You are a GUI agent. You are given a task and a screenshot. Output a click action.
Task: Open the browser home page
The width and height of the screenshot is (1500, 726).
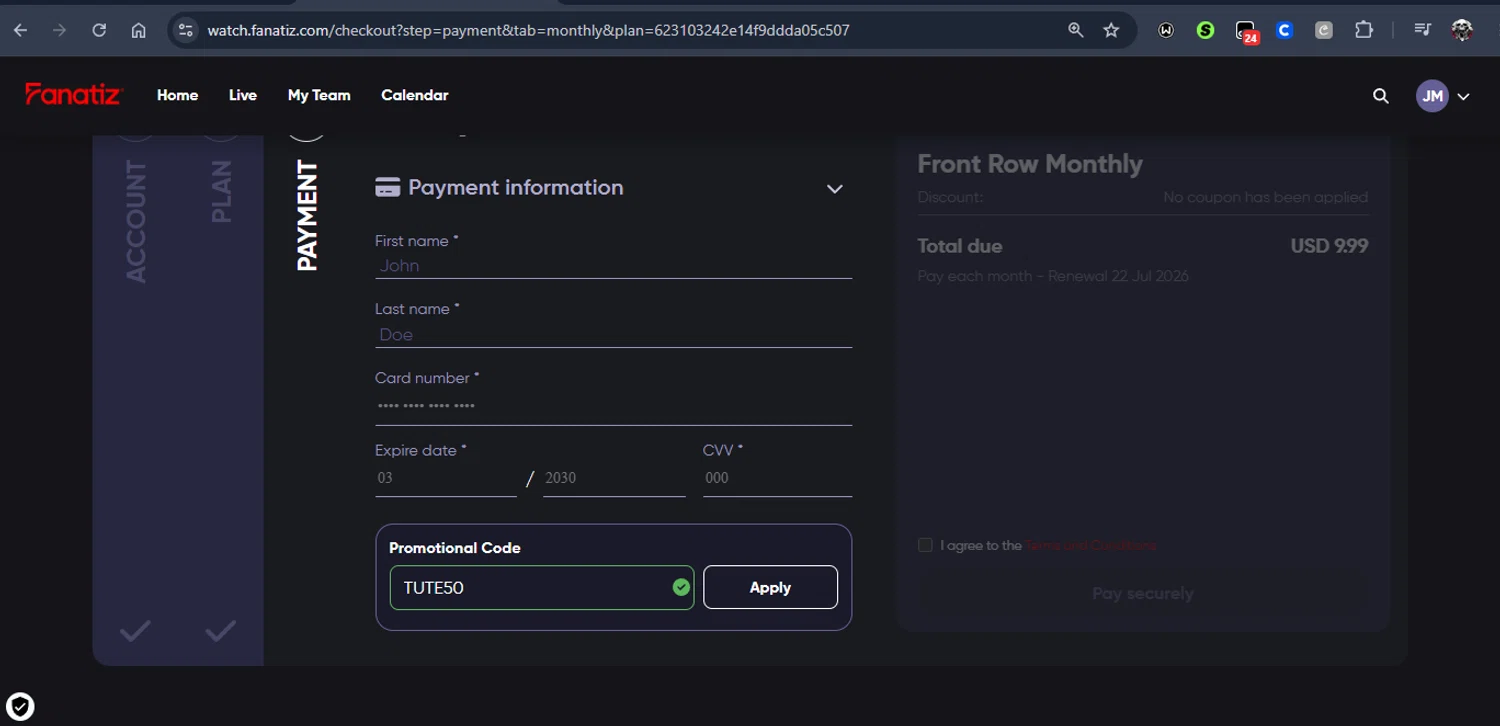click(x=139, y=30)
